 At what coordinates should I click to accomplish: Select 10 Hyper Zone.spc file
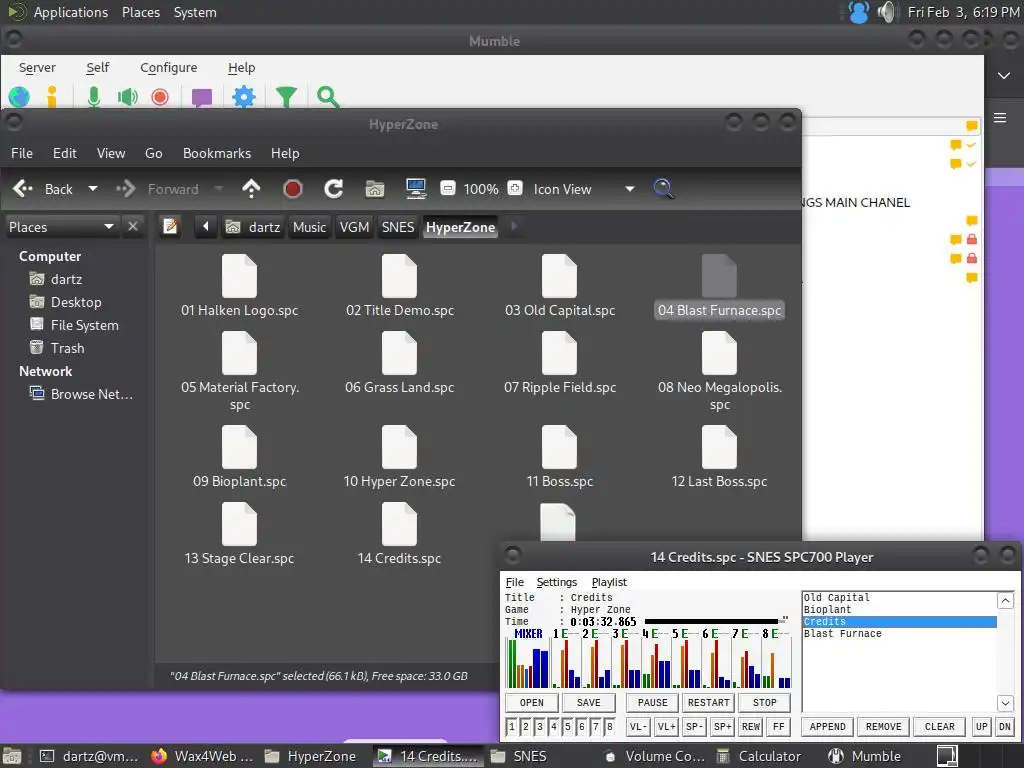coord(399,457)
